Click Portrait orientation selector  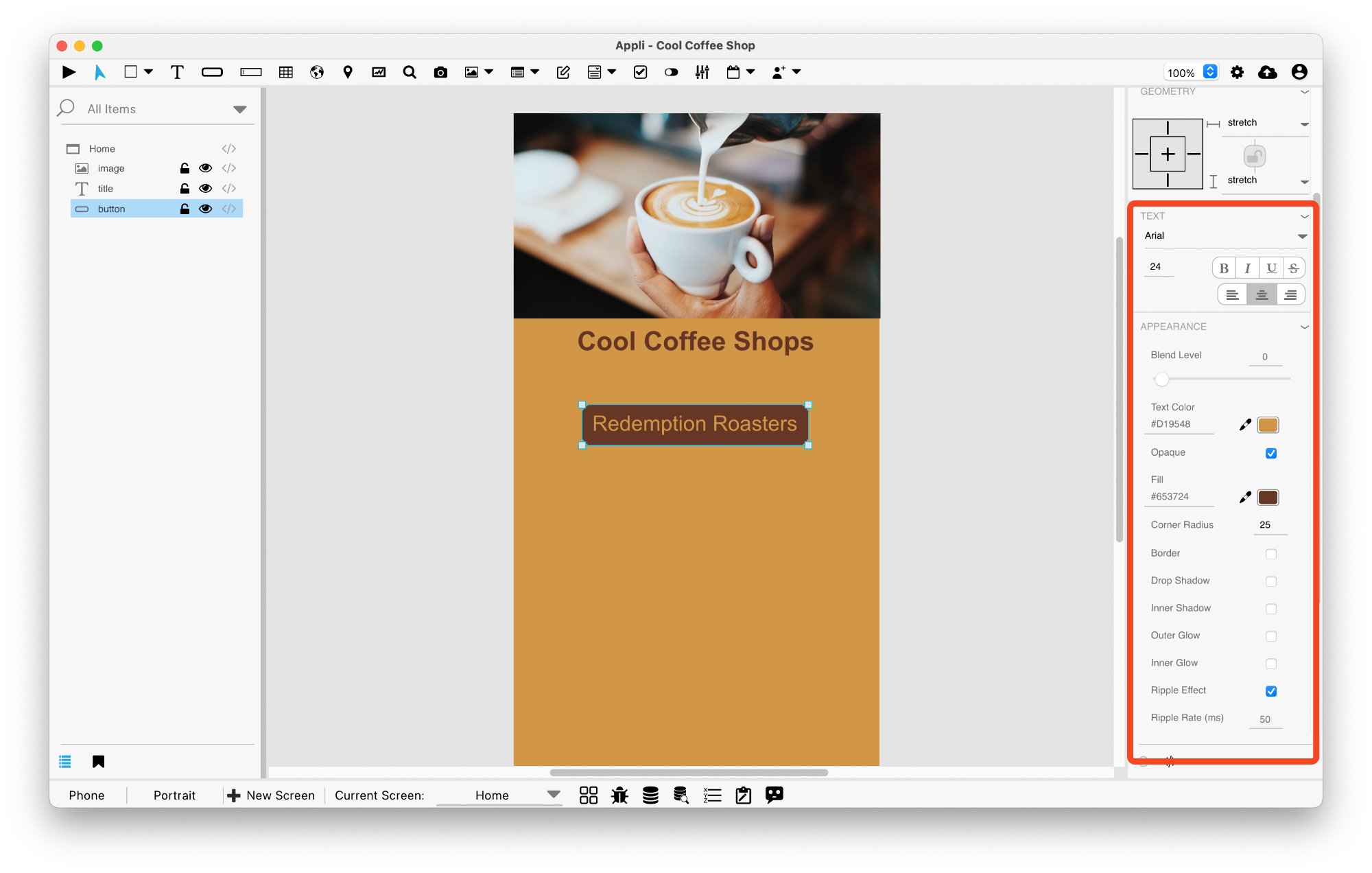click(174, 795)
